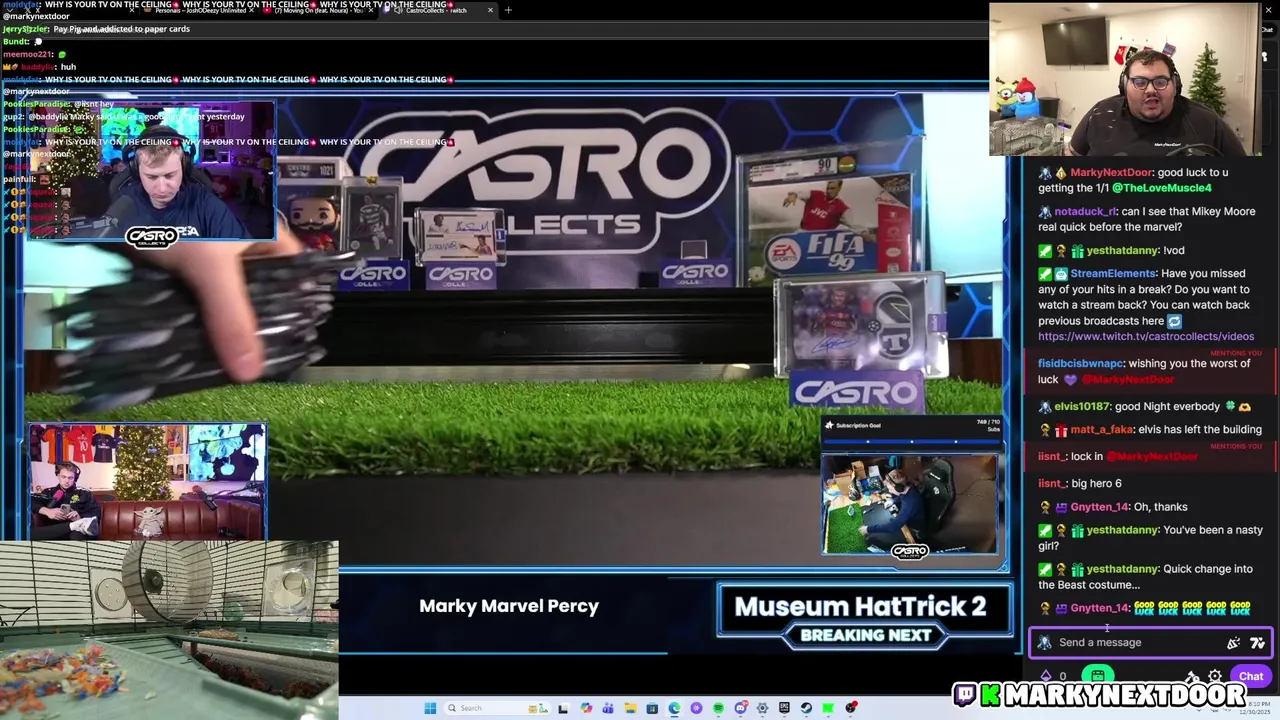Viewport: 1280px width, 720px height.
Task: Click the Send a message chat input
Action: 1150,642
